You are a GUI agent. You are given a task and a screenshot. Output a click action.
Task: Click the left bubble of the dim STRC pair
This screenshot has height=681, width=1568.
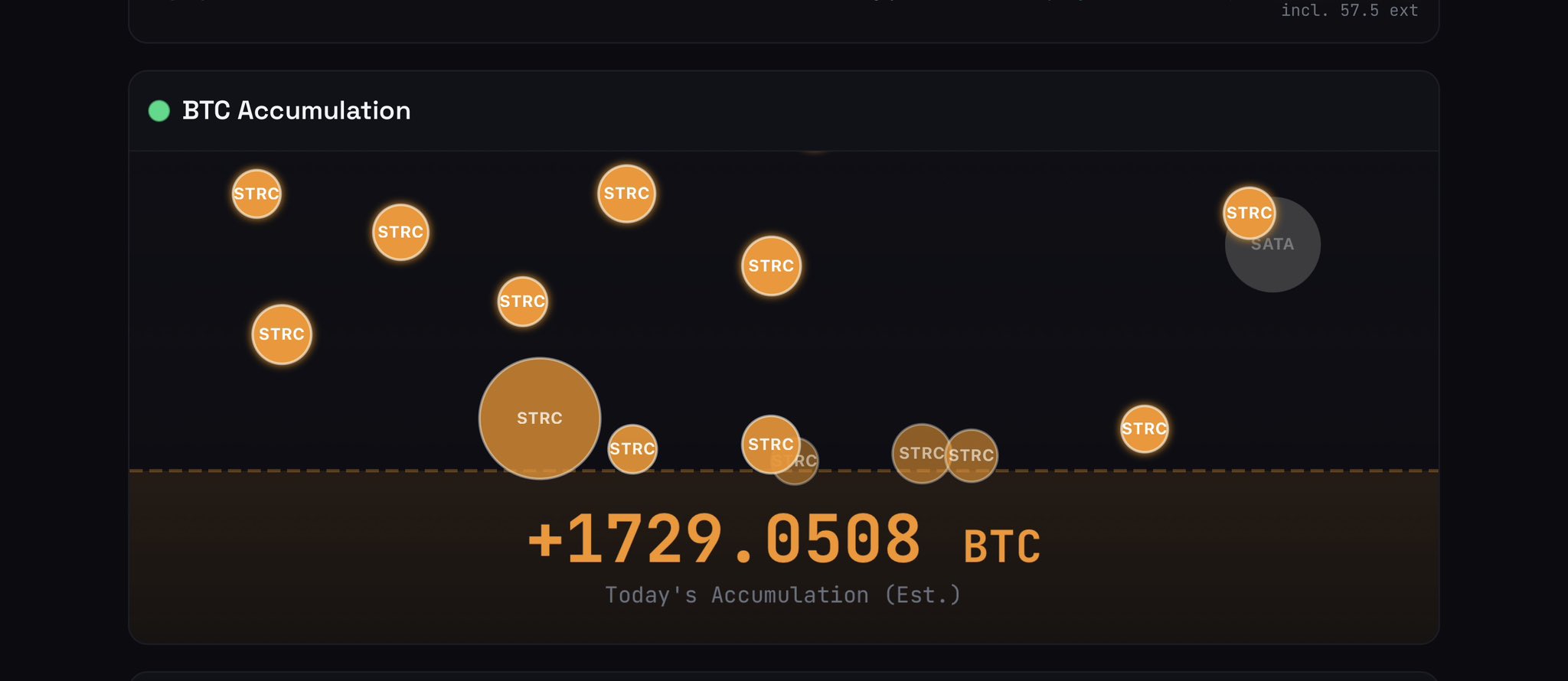[920, 454]
